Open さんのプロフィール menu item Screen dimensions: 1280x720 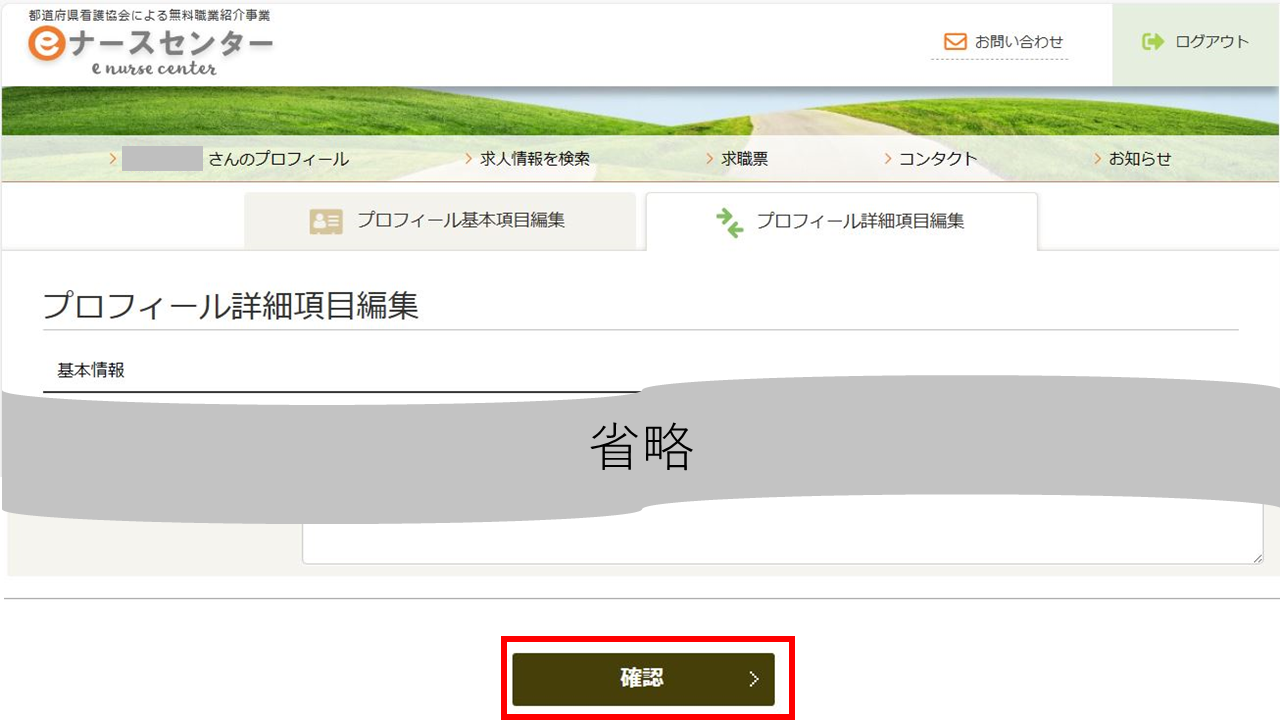[230, 159]
